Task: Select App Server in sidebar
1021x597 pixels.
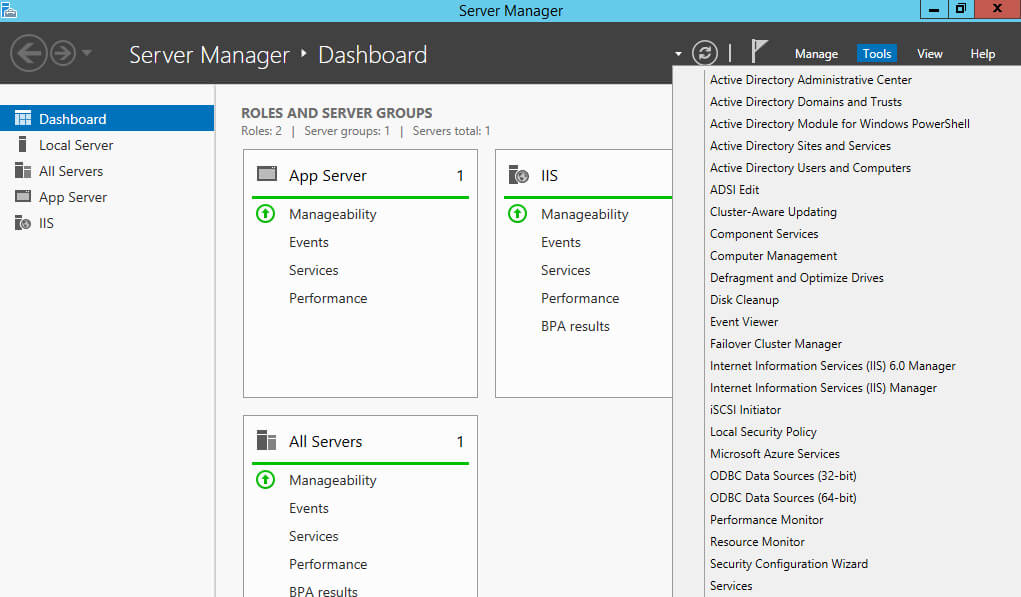Action: coord(107,197)
